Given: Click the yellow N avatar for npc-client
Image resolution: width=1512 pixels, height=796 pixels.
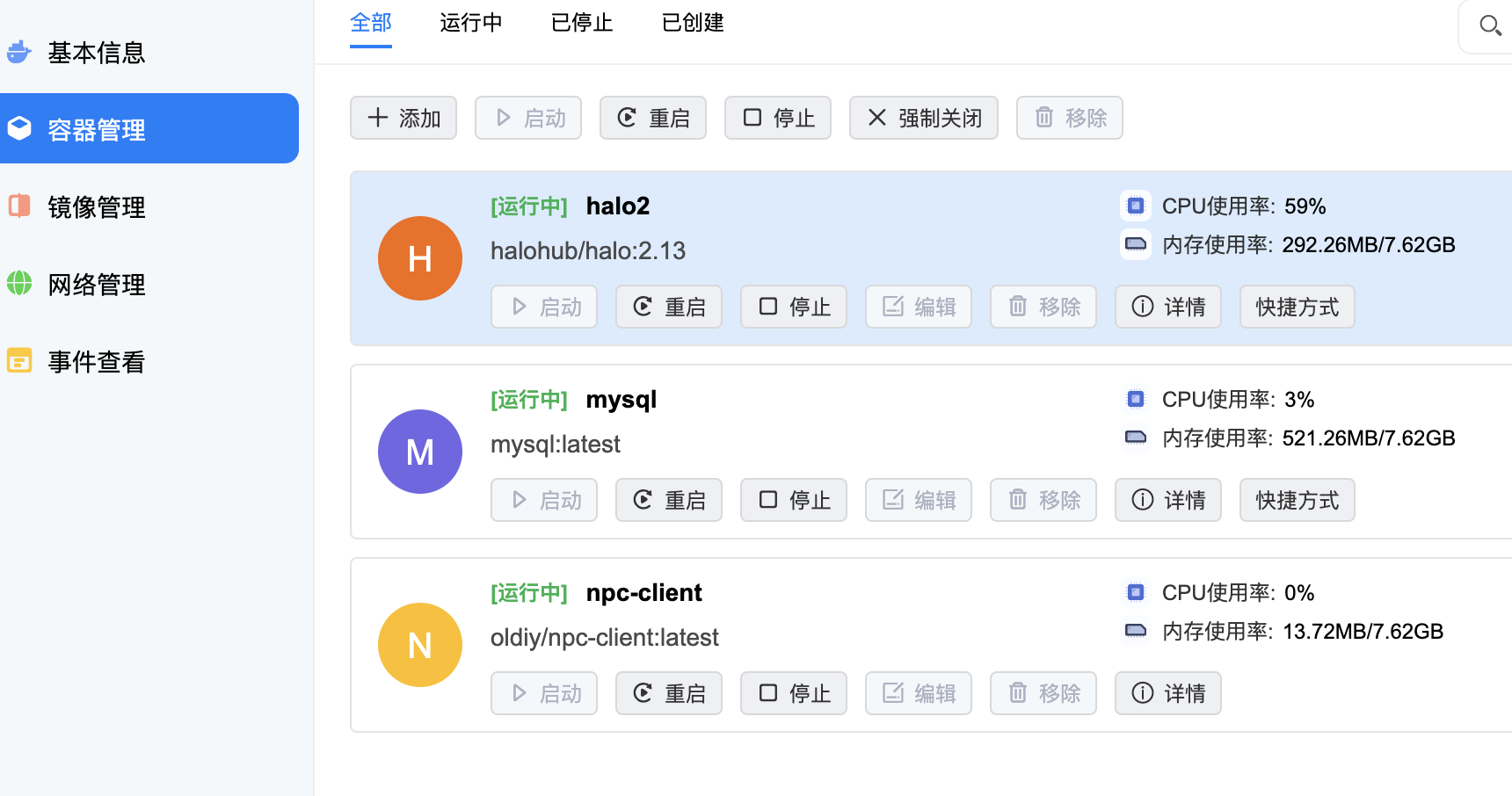Looking at the screenshot, I should tap(420, 645).
